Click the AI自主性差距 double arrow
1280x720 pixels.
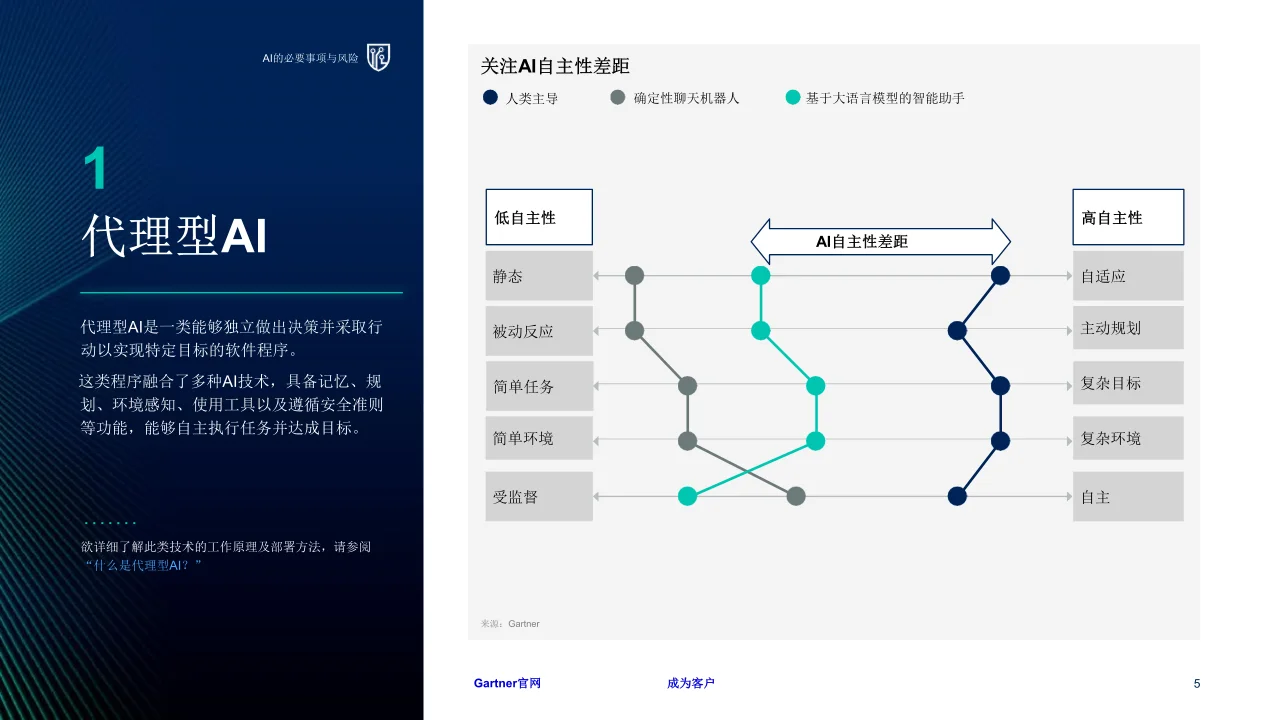[881, 241]
